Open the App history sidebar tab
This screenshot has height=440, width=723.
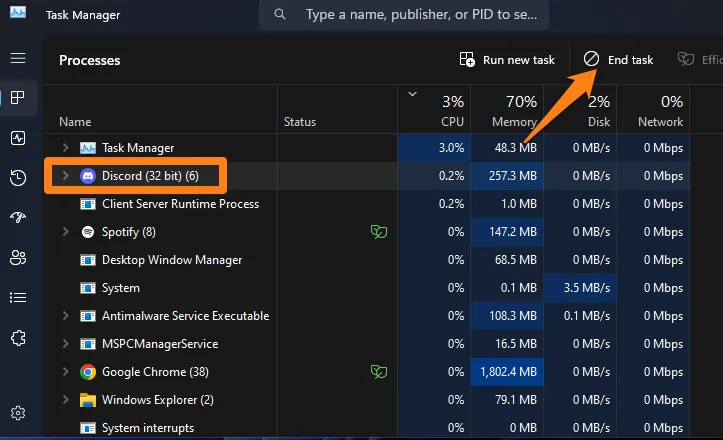click(18, 178)
